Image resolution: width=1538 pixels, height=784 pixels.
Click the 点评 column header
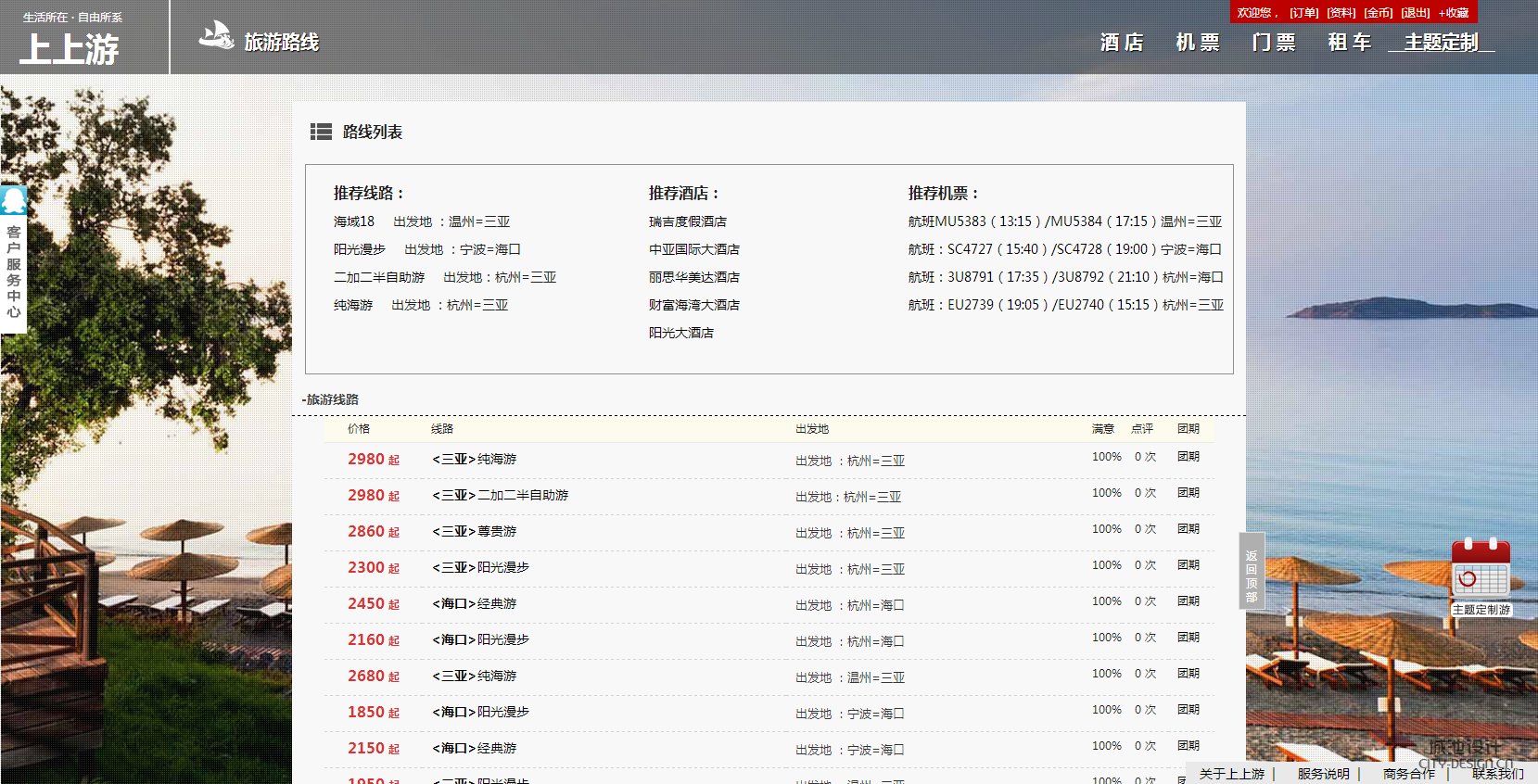[x=1142, y=429]
